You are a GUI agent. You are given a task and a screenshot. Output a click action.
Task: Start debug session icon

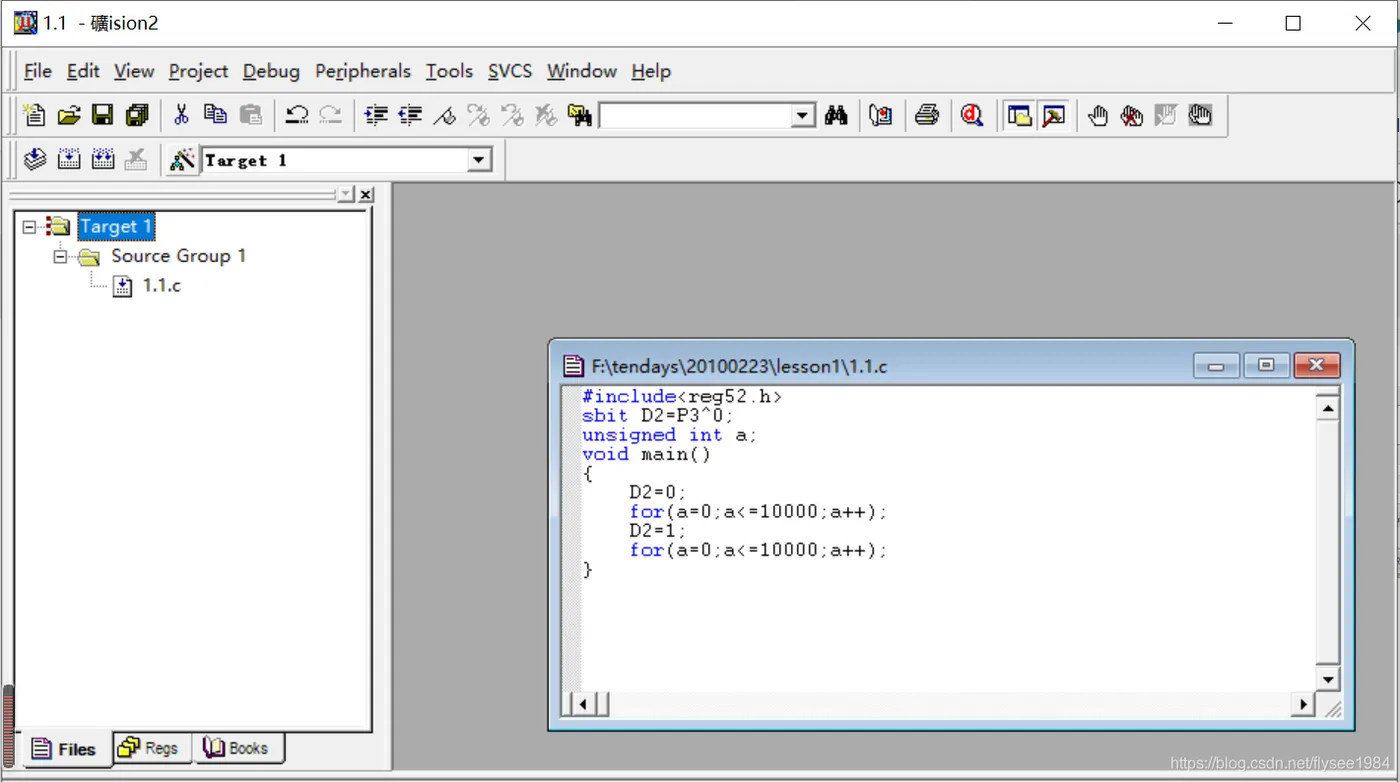click(x=972, y=115)
